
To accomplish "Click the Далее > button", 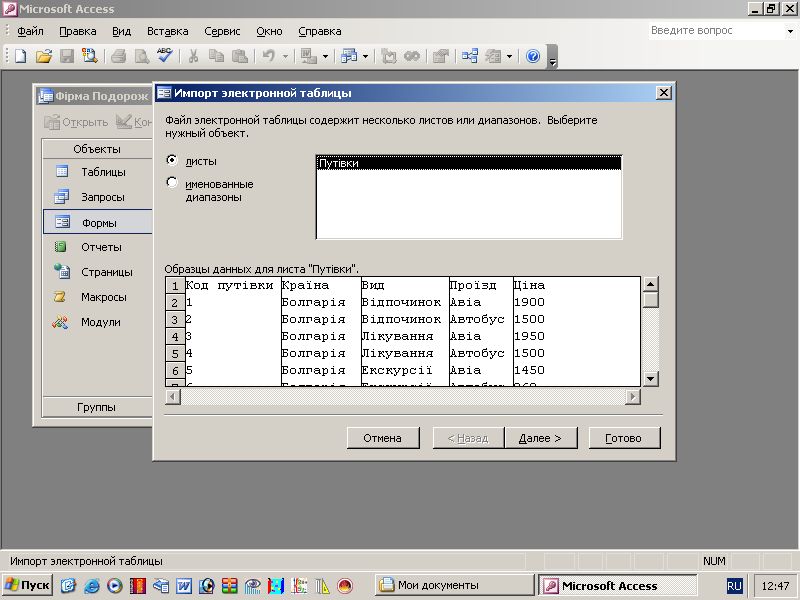I will (x=540, y=438).
